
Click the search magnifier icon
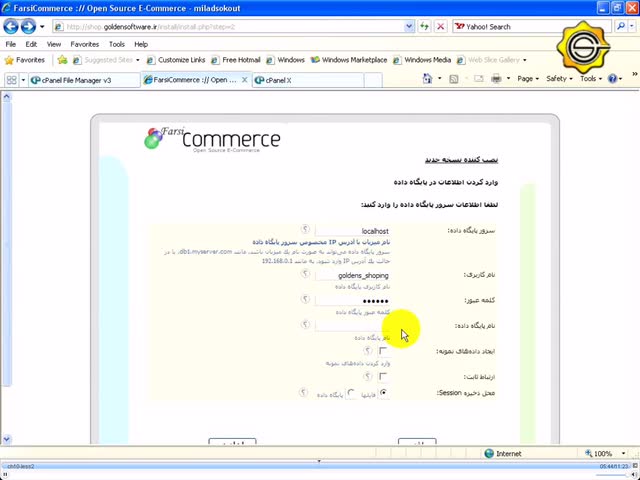pyautogui.click(x=621, y=27)
